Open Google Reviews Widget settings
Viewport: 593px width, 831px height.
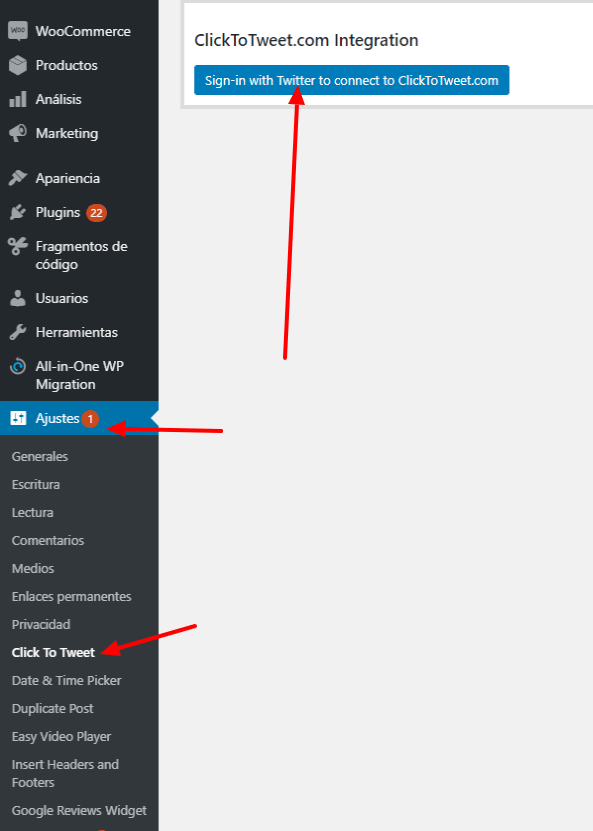coord(79,810)
